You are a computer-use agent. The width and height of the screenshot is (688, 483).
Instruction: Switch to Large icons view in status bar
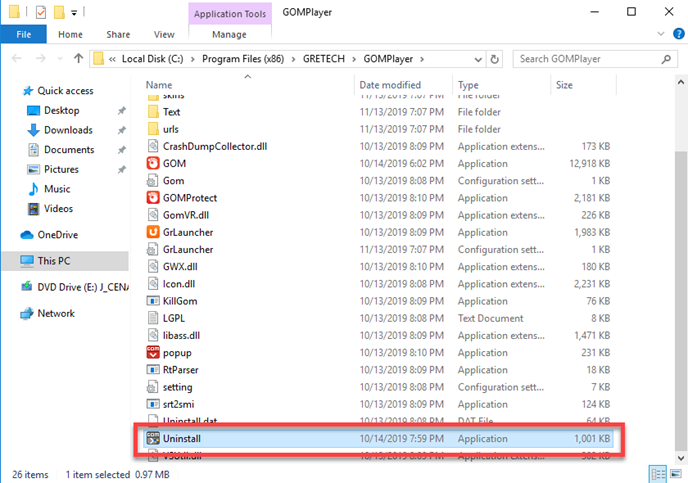click(676, 474)
